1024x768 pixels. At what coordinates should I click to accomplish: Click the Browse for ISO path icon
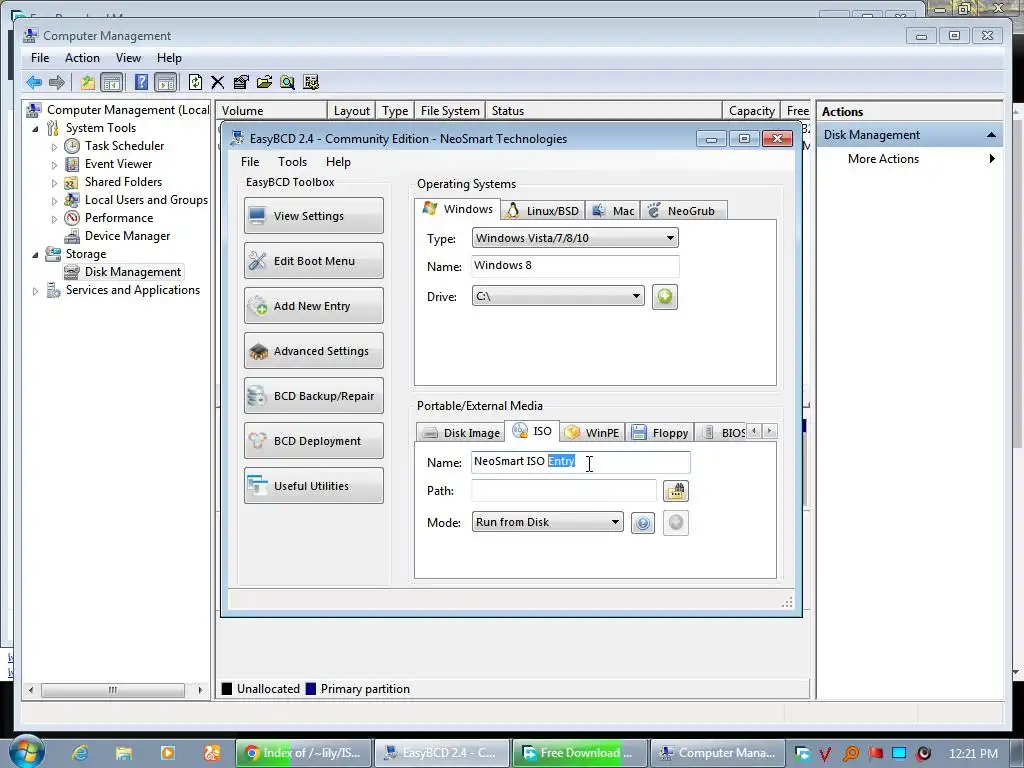[676, 491]
